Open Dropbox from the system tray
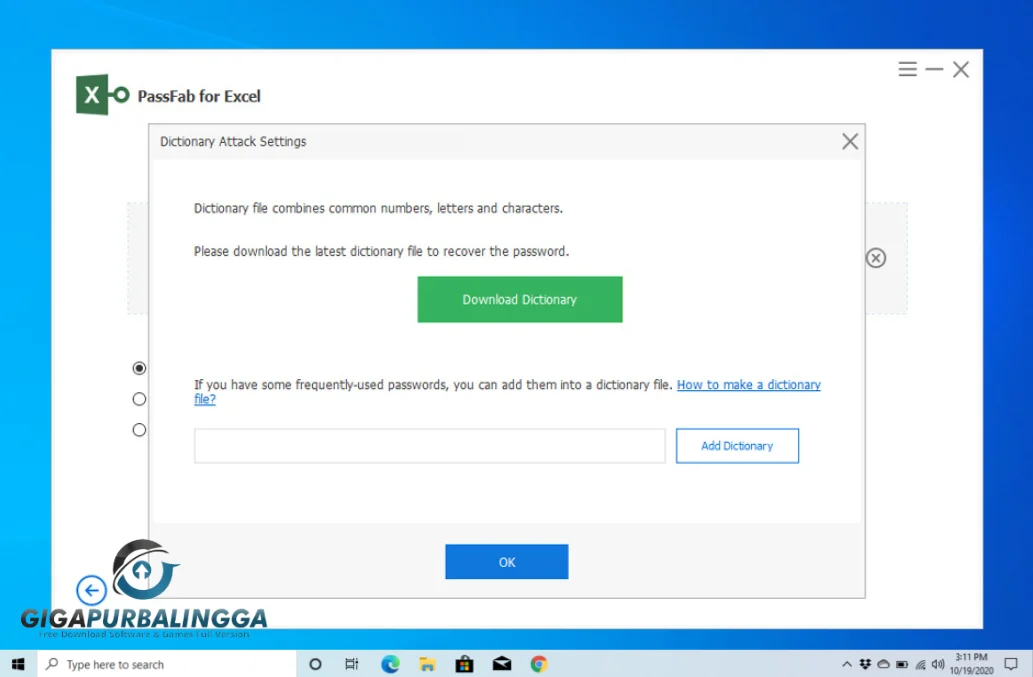 click(x=865, y=663)
